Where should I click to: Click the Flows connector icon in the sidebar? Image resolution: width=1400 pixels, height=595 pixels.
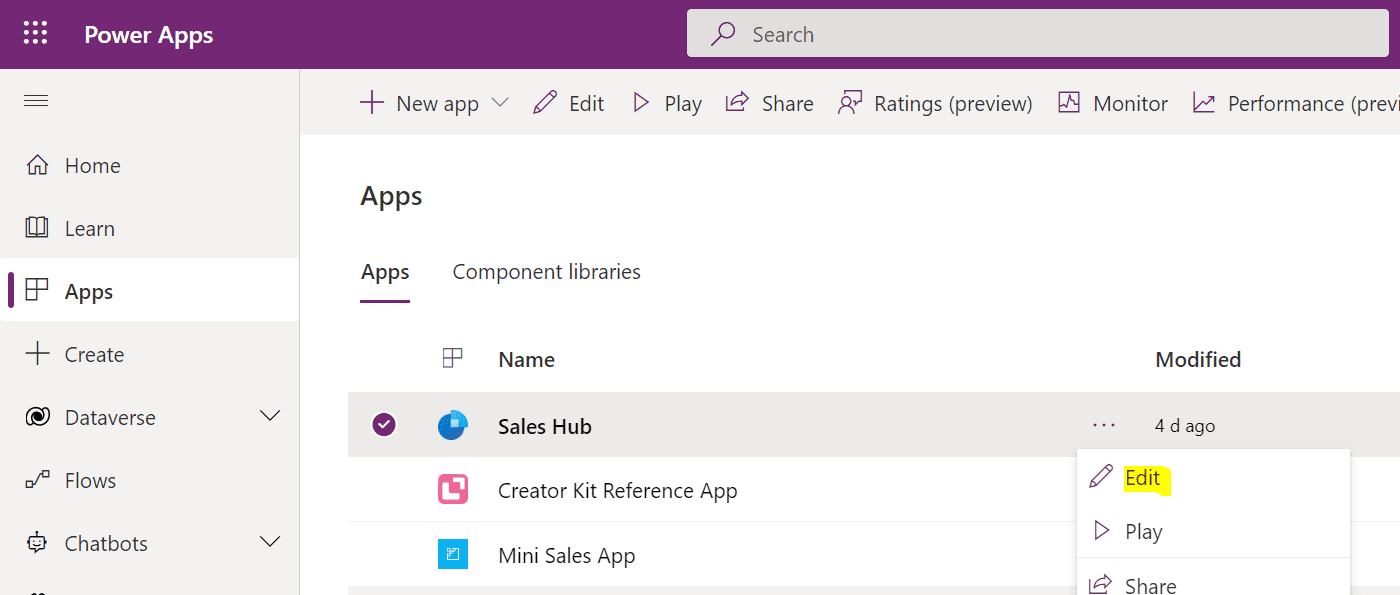click(x=37, y=480)
